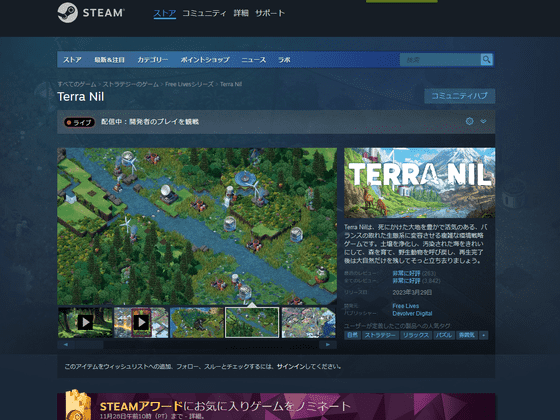Select the highlighted river screenshot thumbnail
The image size is (560, 420).
click(252, 322)
